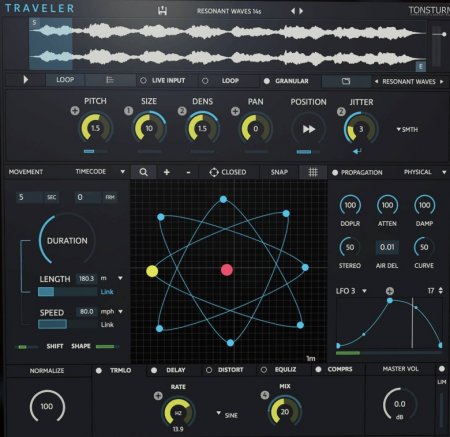Click modulation badge 1 beside SIZE
This screenshot has height=437, width=450.
[x=128, y=111]
